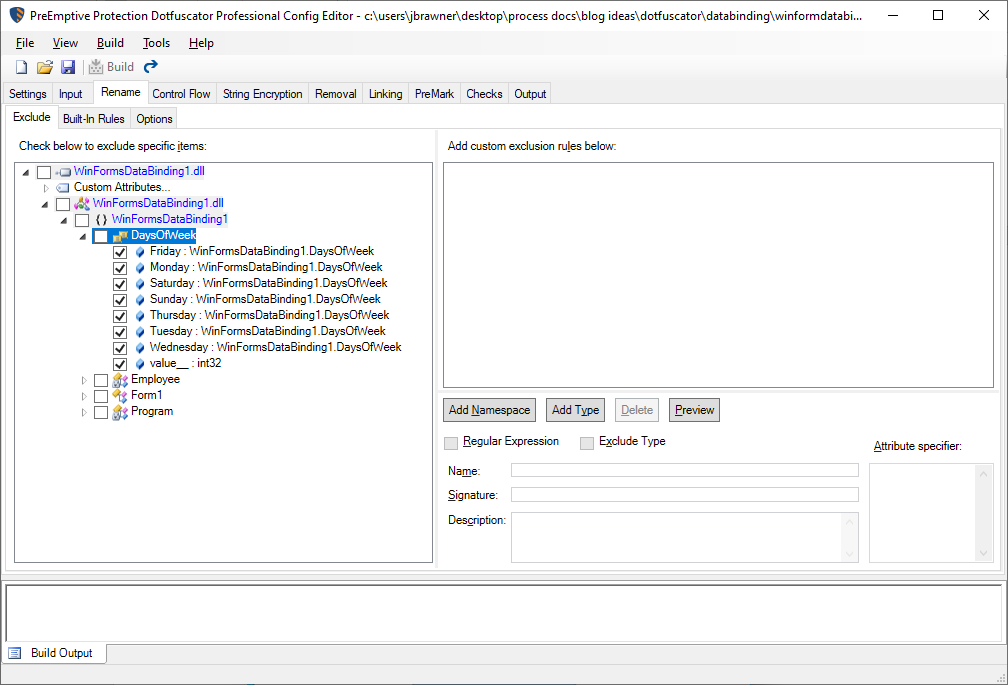
Task: Click the Preview button
Action: click(x=694, y=410)
